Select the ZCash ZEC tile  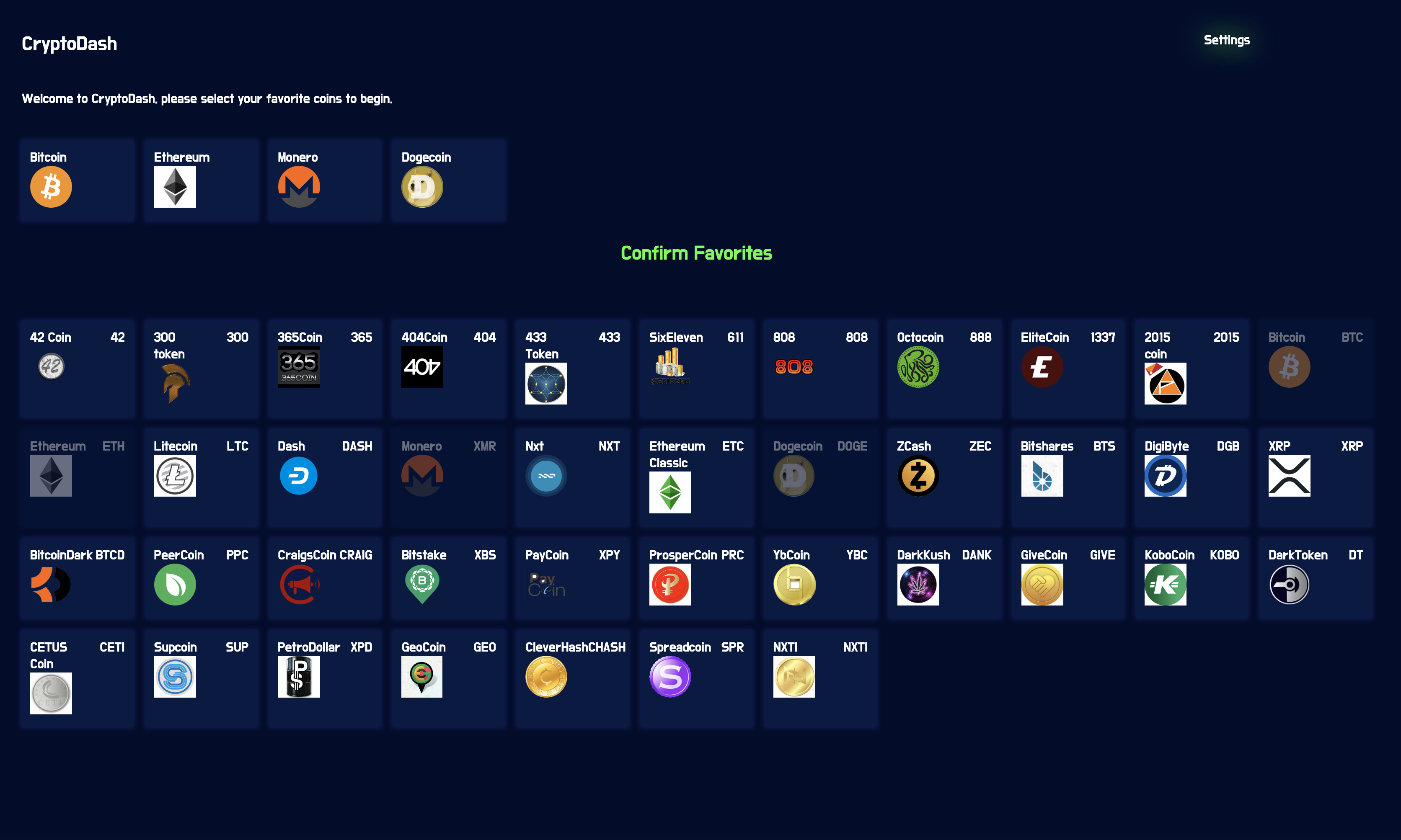point(944,477)
